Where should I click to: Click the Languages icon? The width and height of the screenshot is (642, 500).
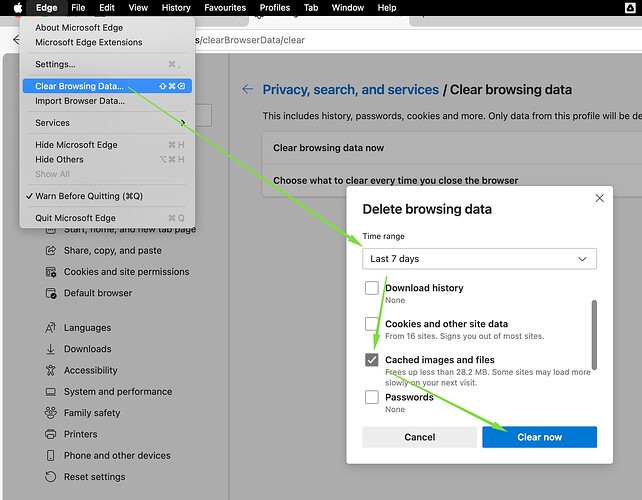(x=50, y=328)
